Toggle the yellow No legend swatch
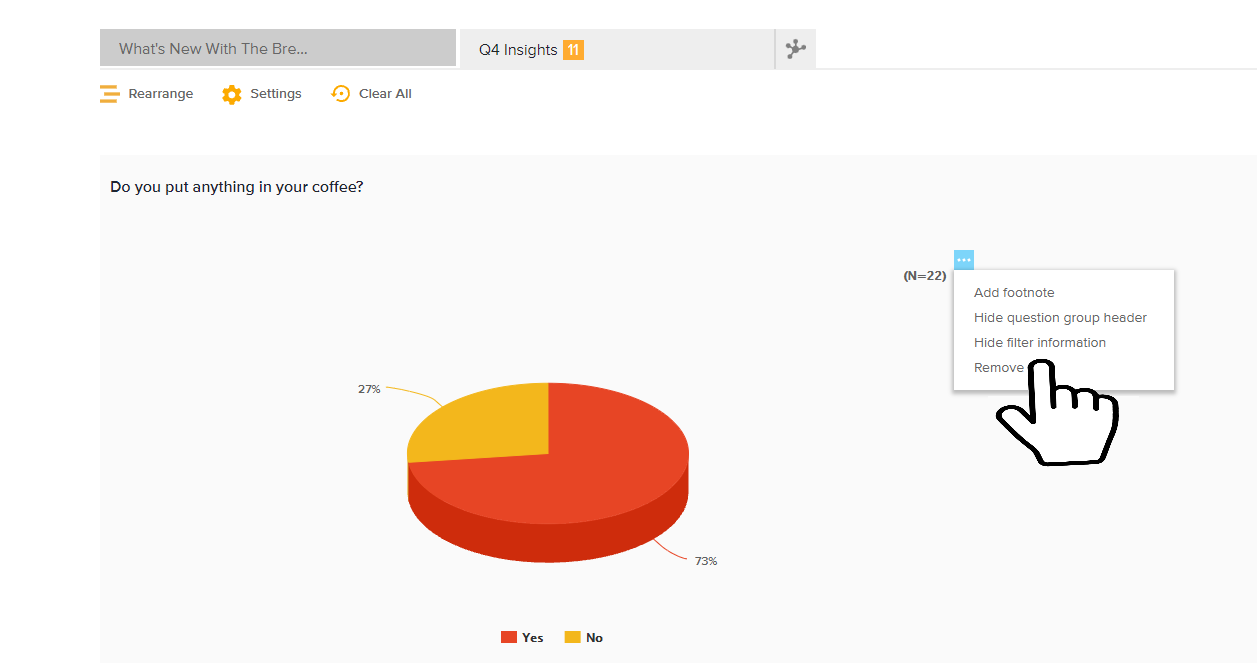The image size is (1257, 663). [573, 638]
